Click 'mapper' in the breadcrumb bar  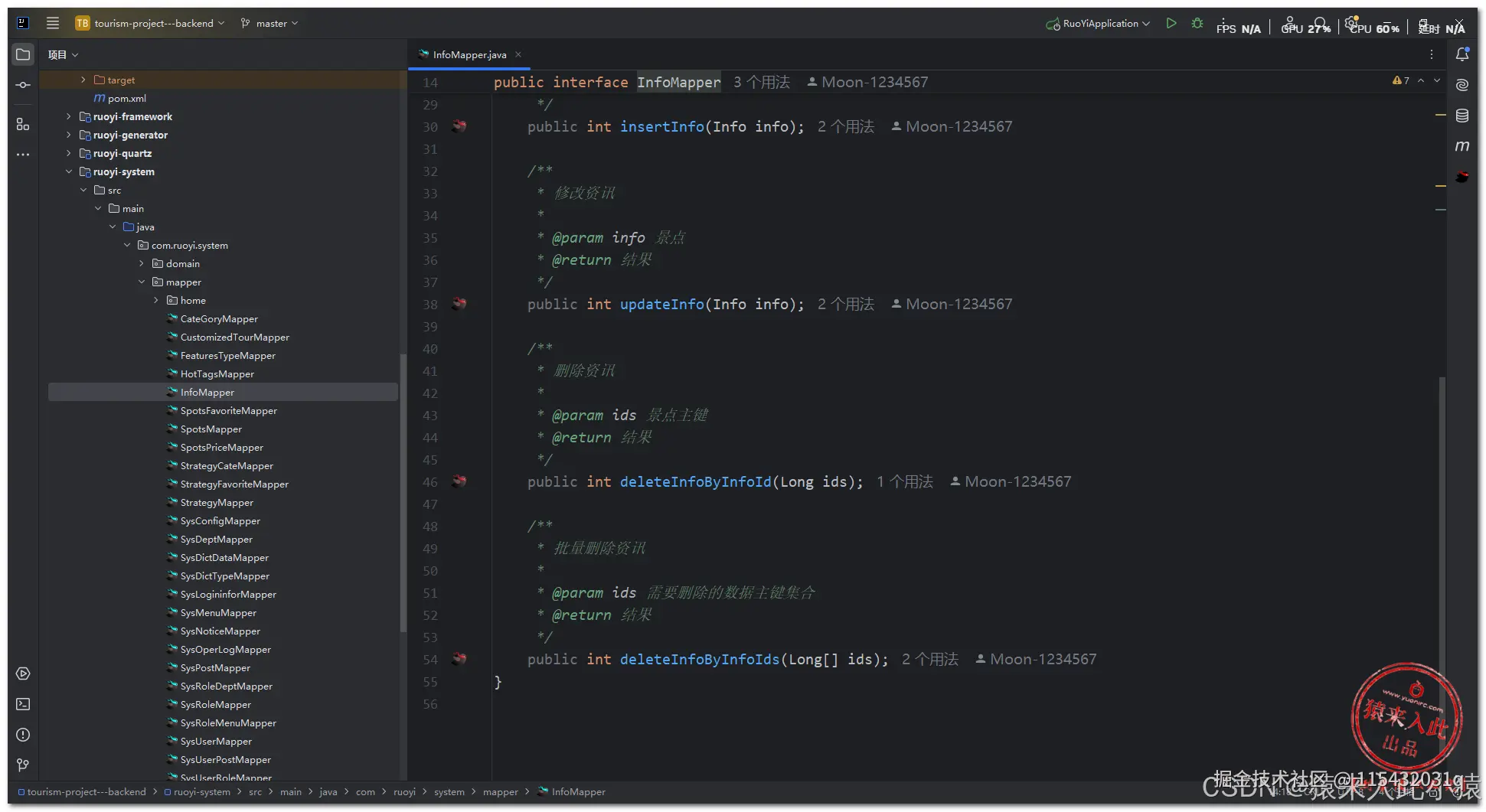click(501, 791)
